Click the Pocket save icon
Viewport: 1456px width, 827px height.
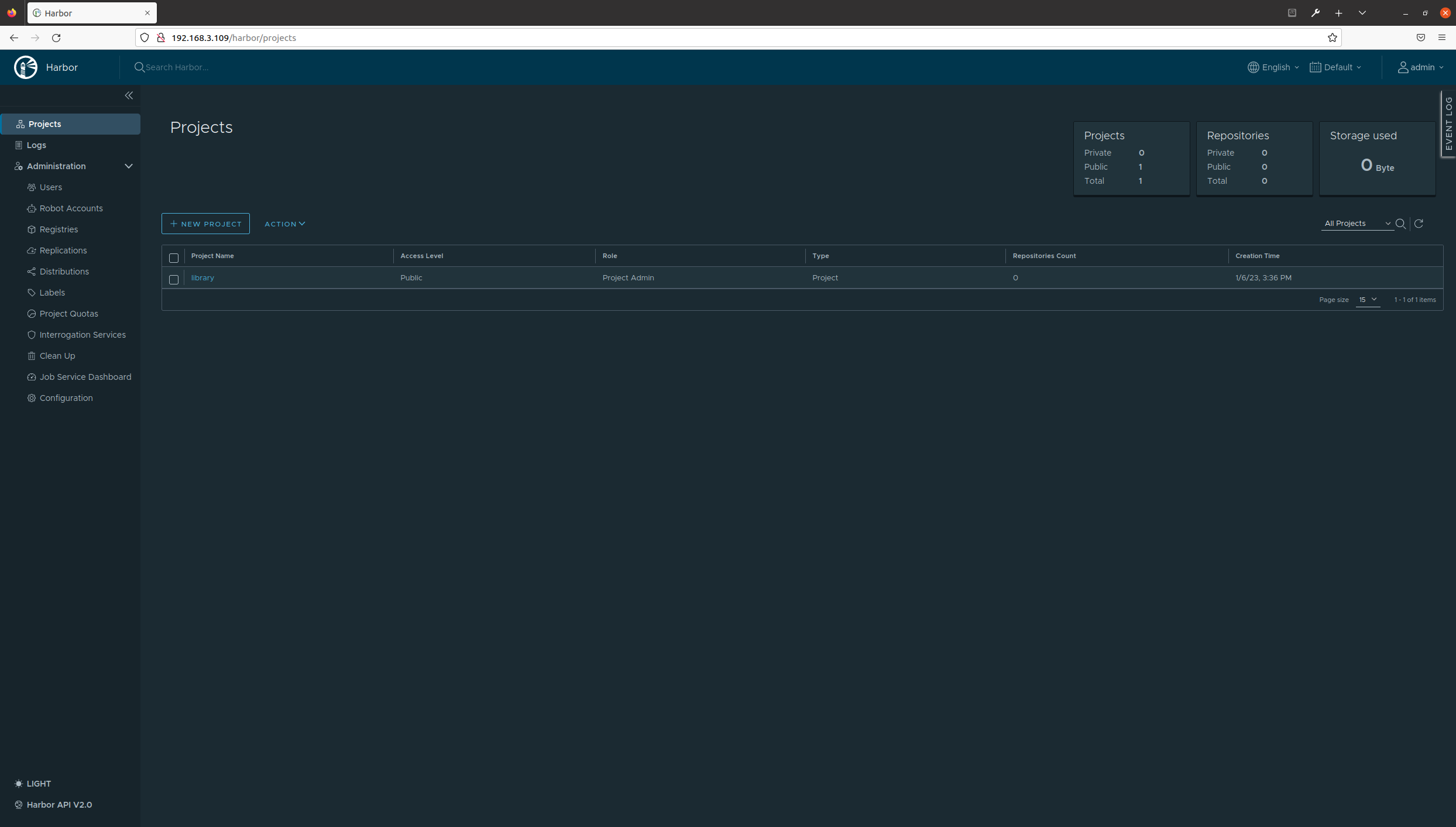[x=1421, y=37]
